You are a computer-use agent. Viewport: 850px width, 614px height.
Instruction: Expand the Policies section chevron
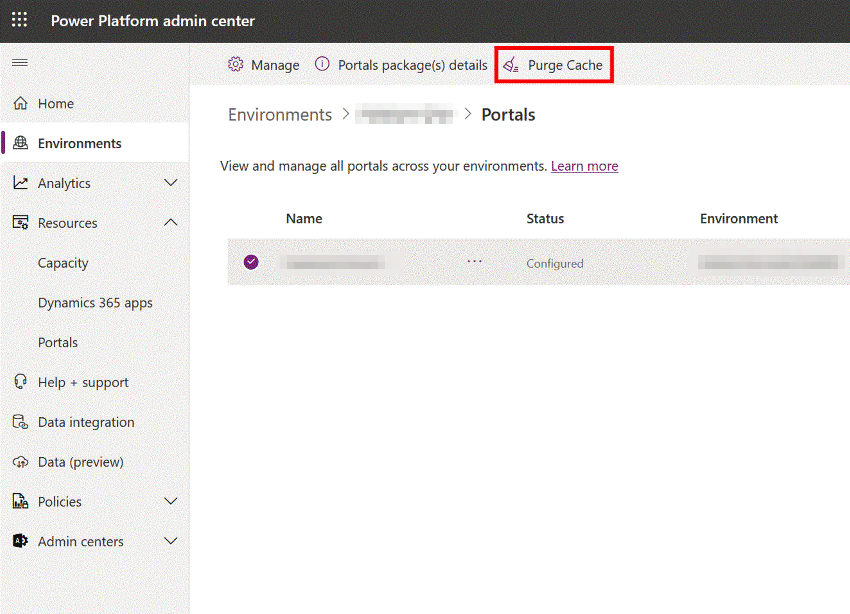(171, 502)
